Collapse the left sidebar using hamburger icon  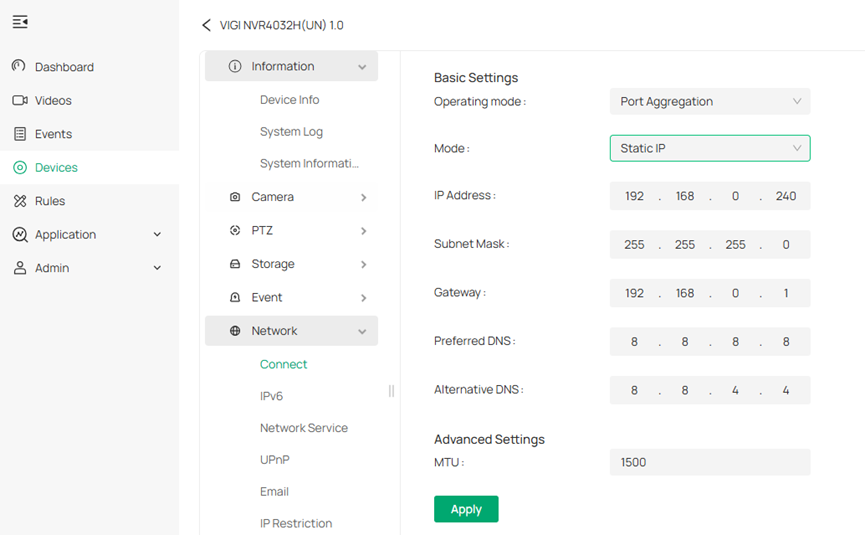click(x=20, y=22)
